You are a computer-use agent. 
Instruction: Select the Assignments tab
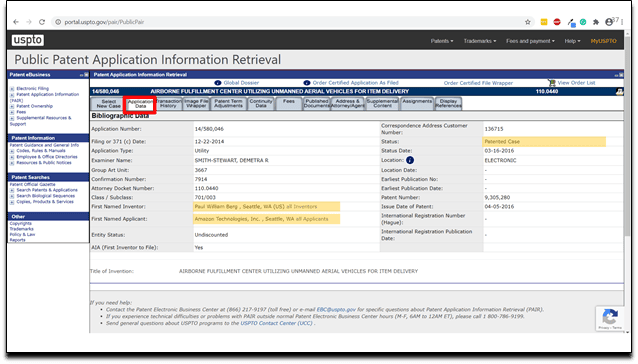(x=417, y=104)
